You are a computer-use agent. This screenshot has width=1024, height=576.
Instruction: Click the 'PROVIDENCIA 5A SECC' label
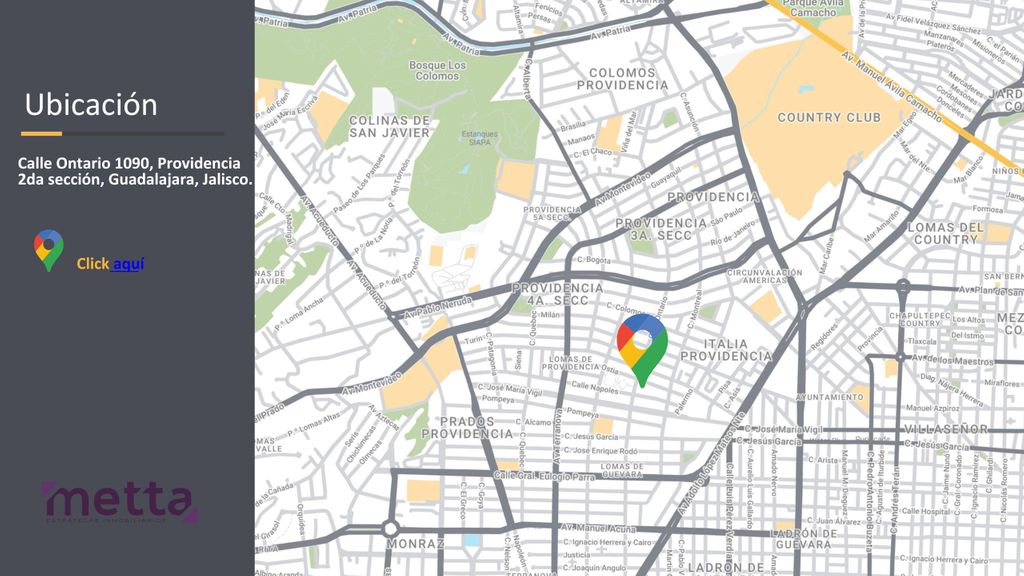(552, 214)
